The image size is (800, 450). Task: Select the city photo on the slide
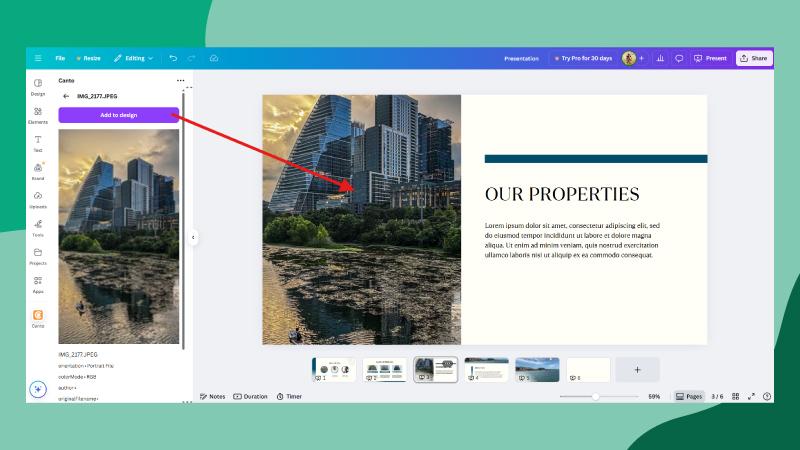point(361,219)
